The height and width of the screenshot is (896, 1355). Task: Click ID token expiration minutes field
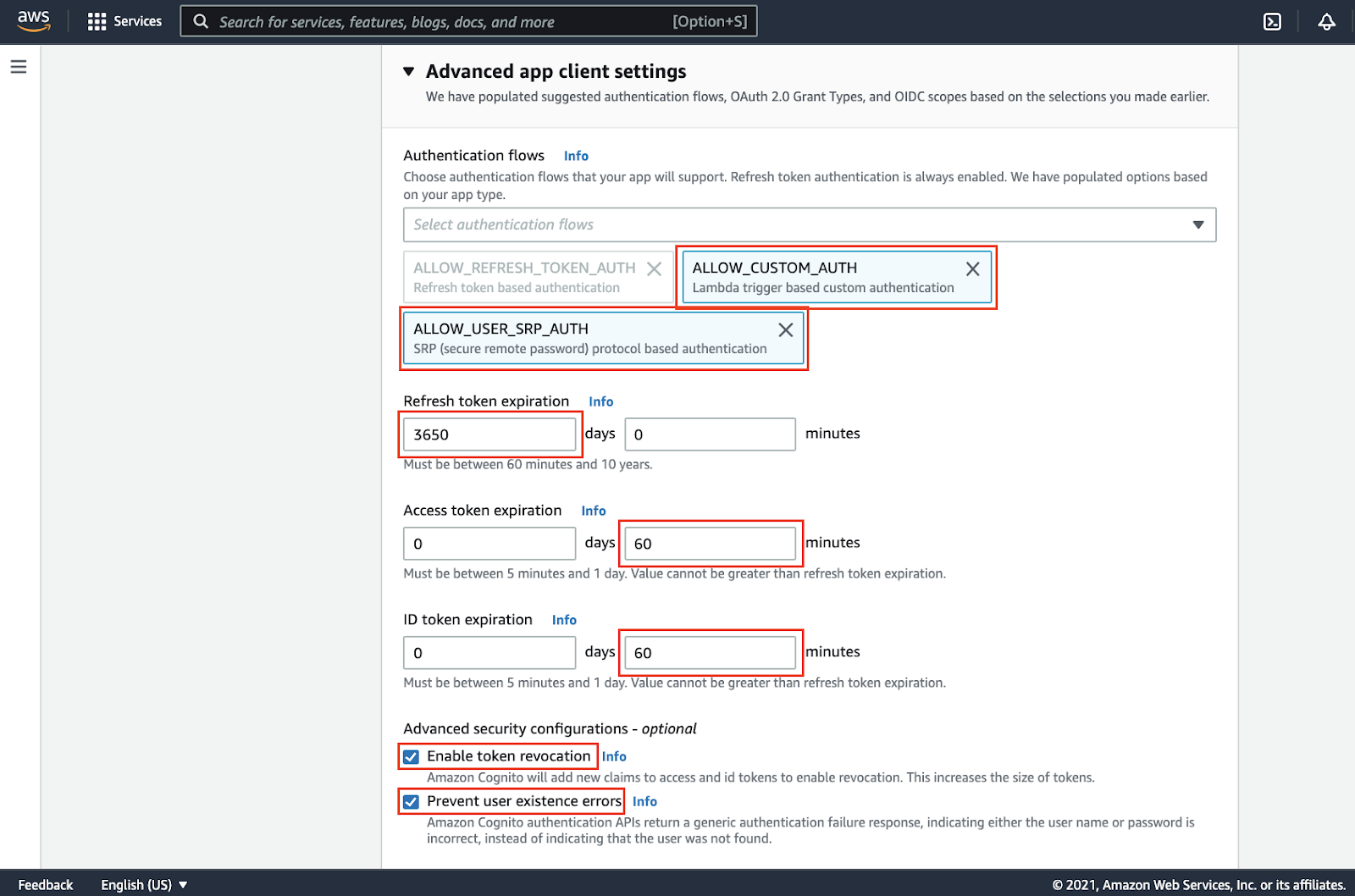[710, 653]
